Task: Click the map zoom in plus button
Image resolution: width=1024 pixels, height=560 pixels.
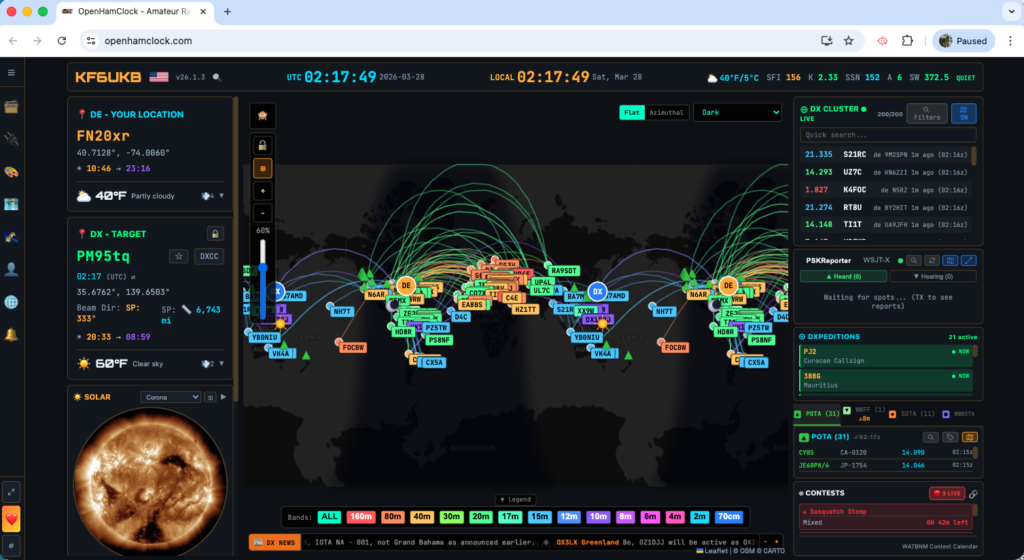Action: (x=264, y=190)
